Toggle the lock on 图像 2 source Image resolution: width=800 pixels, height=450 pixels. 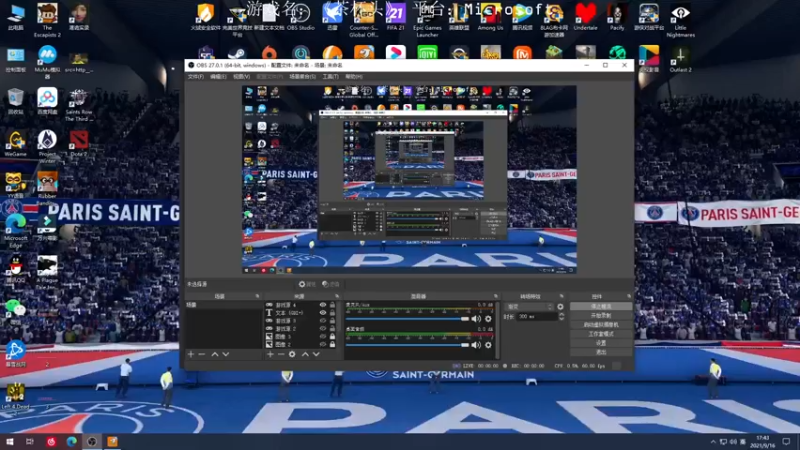tap(333, 344)
